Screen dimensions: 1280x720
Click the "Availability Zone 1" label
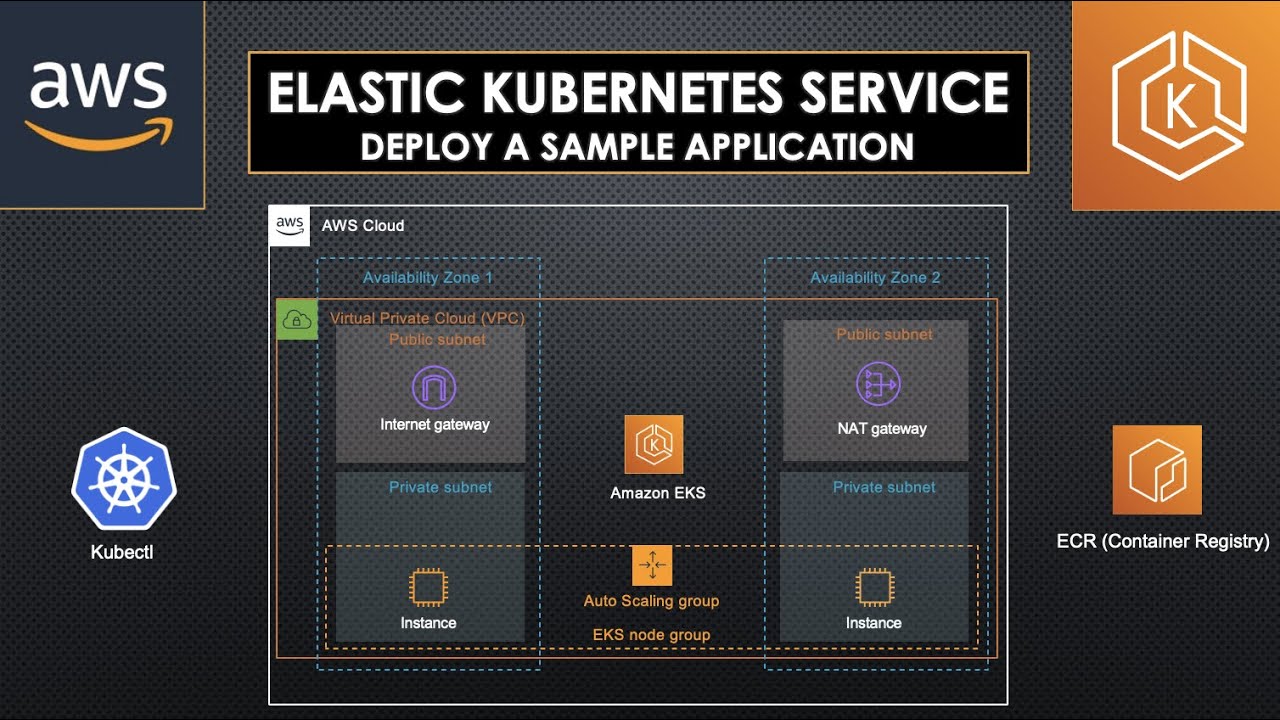point(428,278)
